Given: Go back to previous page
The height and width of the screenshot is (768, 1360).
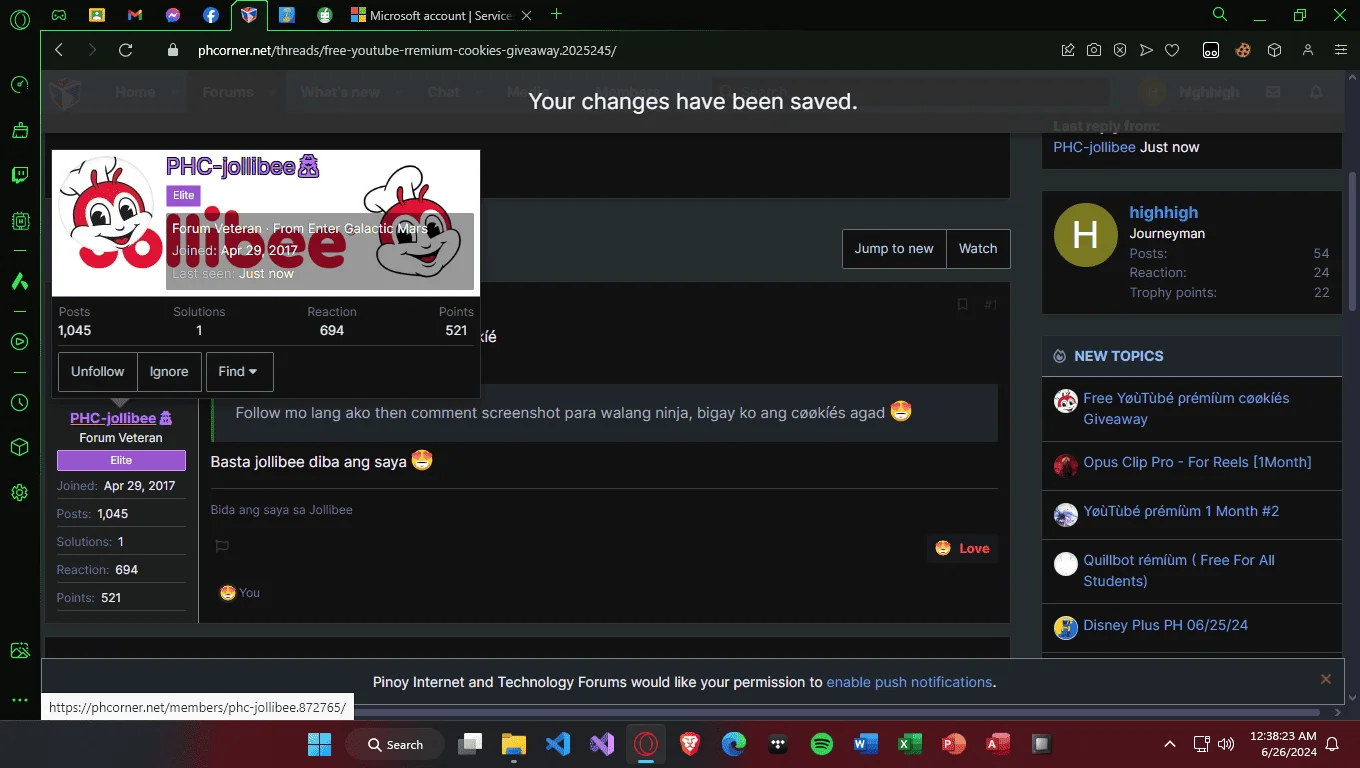Looking at the screenshot, I should (x=59, y=50).
